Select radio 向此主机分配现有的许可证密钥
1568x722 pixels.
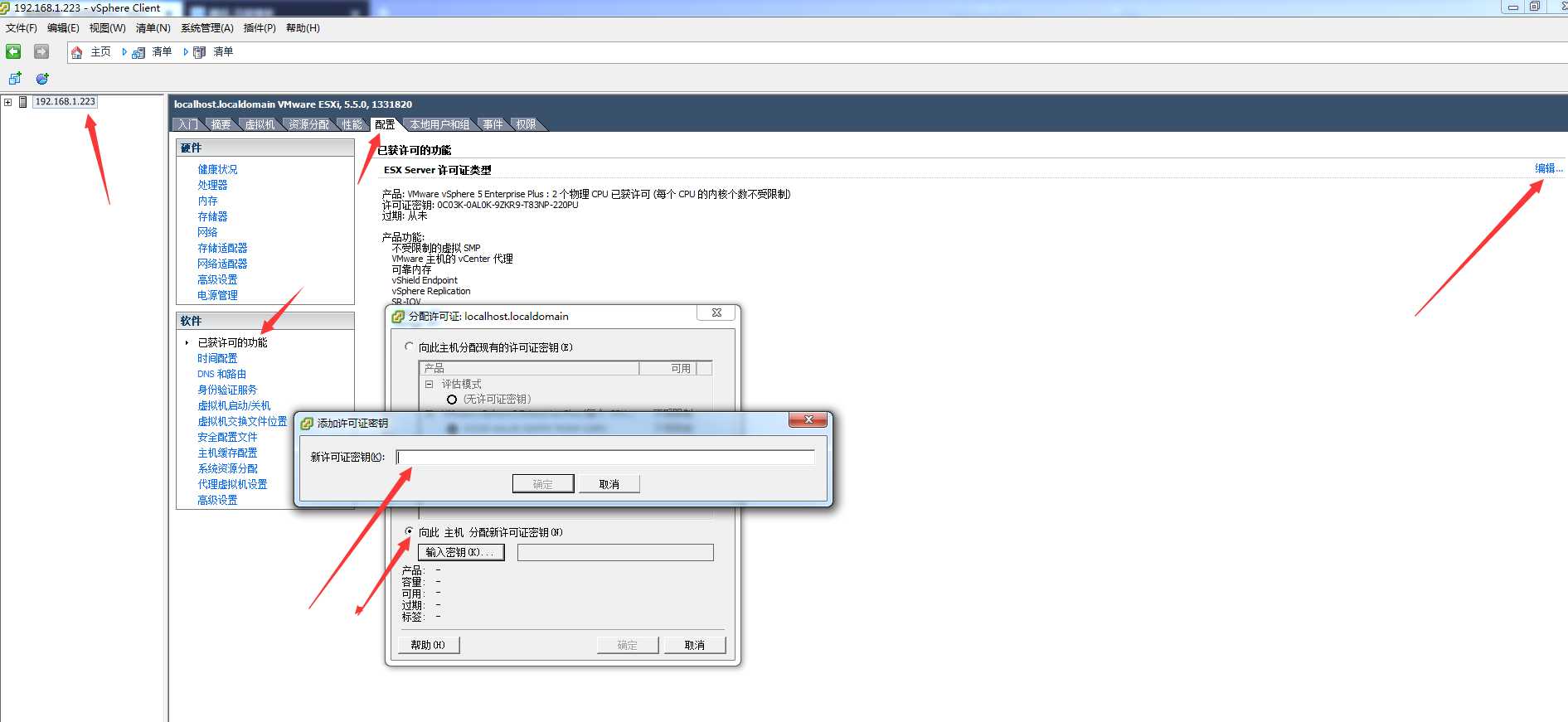[409, 346]
